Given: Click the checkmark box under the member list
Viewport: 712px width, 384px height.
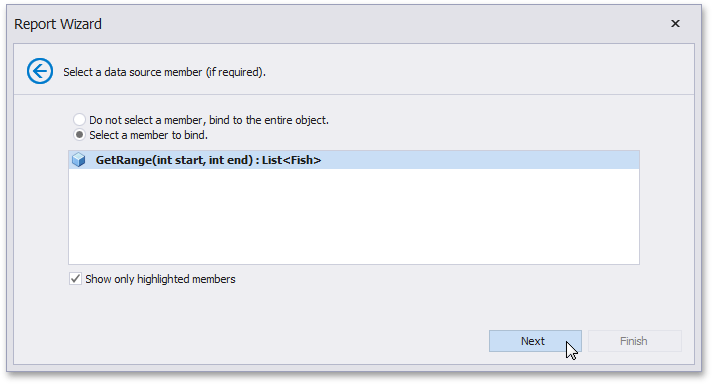Looking at the screenshot, I should click(x=75, y=279).
